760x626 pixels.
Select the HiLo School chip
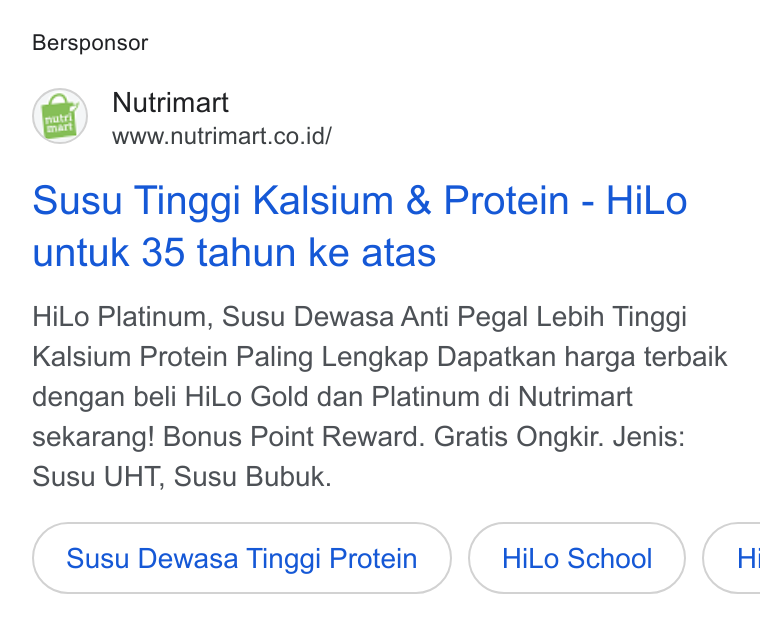point(577,558)
